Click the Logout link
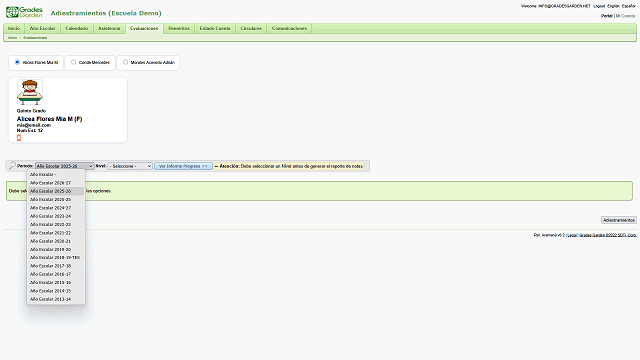 (599, 6)
